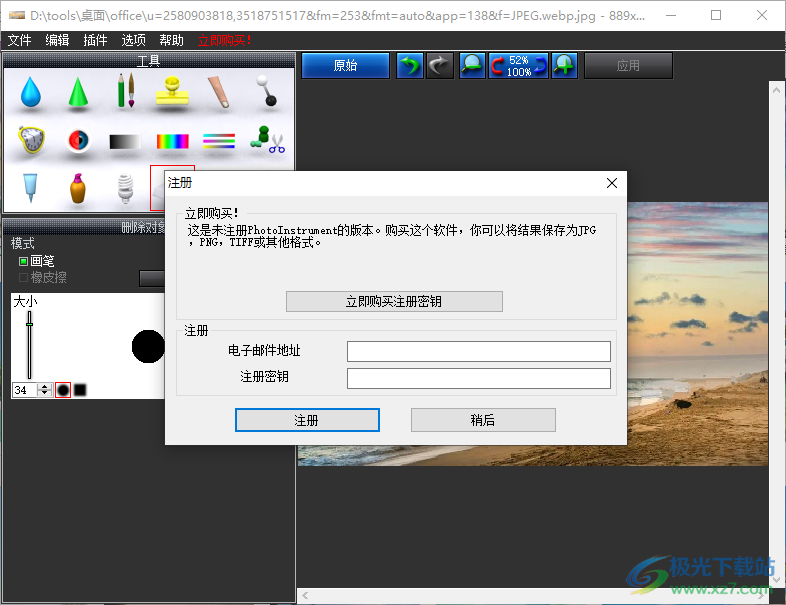Open the 文件 menu
Screen dimensions: 786x605
coord(20,40)
